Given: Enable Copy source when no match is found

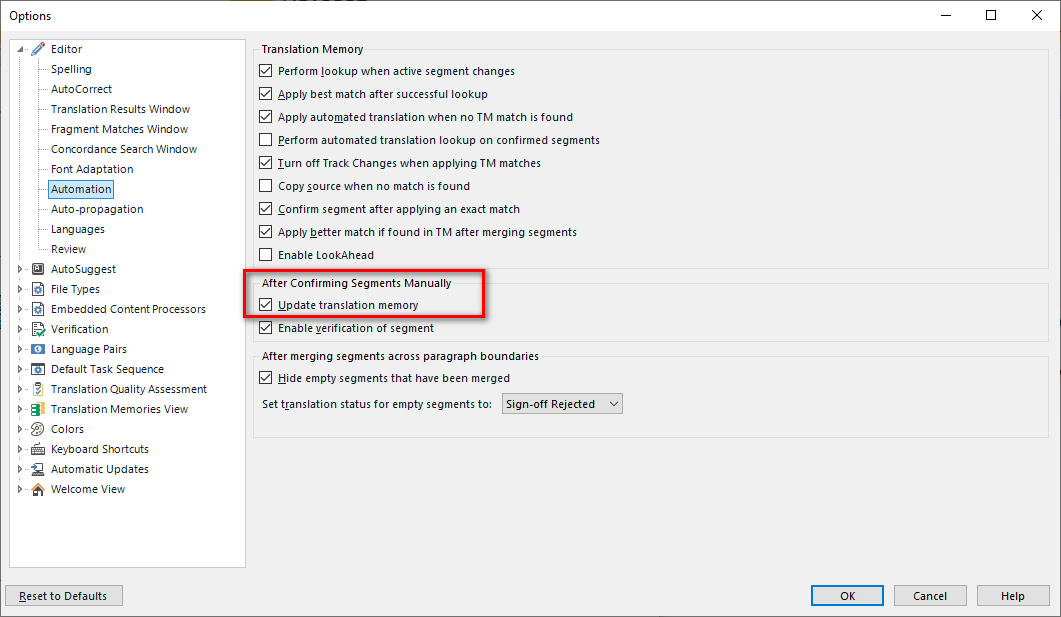Looking at the screenshot, I should point(266,185).
